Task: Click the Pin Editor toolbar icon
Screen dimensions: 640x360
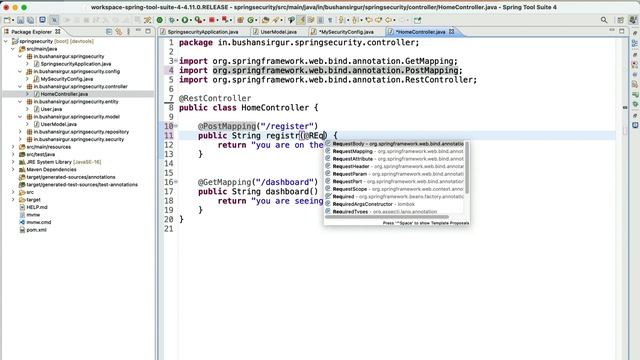Action: point(418,20)
